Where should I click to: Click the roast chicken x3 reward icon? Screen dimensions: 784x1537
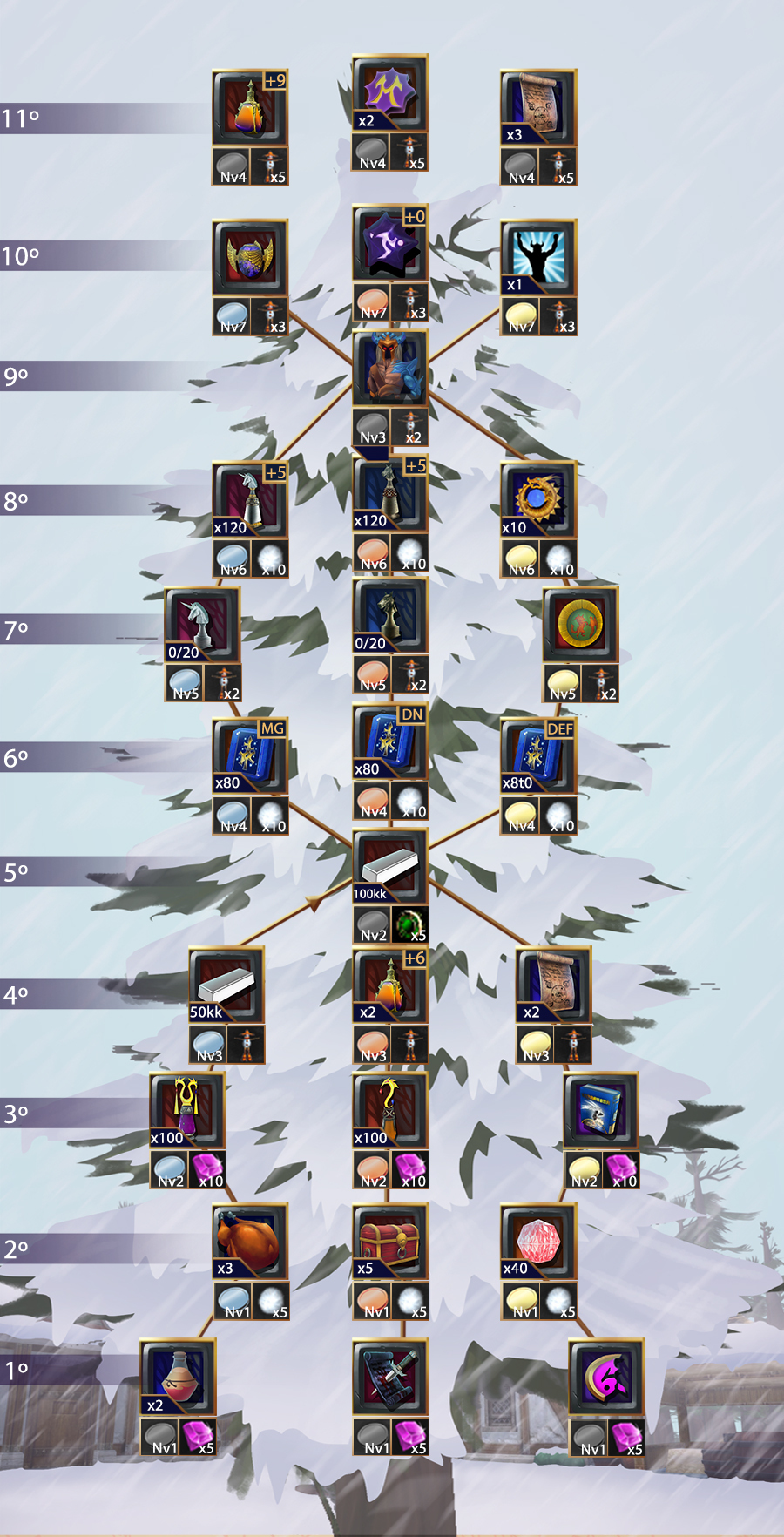[x=251, y=1241]
